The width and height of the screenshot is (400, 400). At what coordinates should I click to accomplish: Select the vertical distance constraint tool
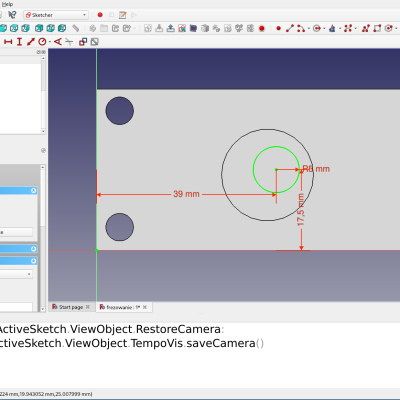tap(19, 42)
